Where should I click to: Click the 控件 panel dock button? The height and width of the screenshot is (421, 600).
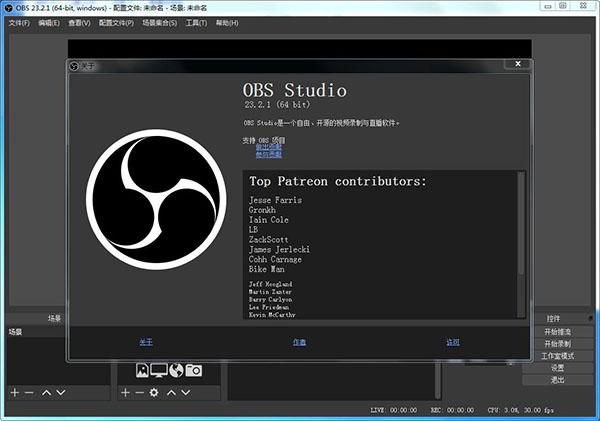(591, 318)
